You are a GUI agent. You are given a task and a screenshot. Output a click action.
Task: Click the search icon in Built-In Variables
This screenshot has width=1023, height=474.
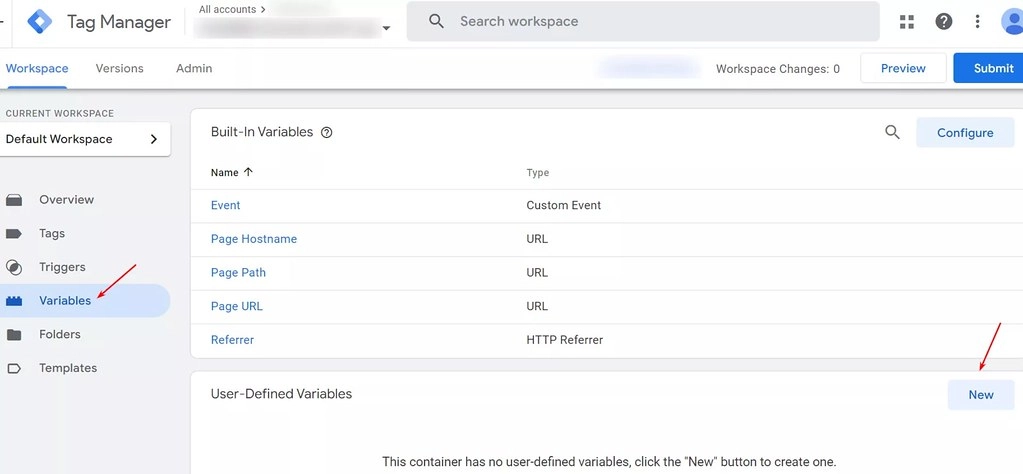coord(892,132)
